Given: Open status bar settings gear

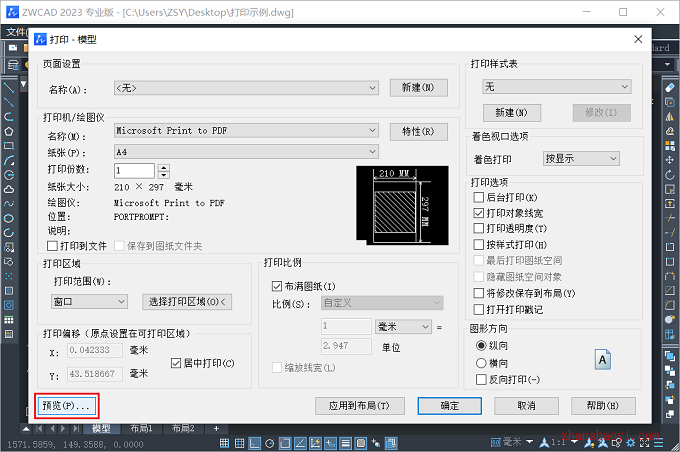Looking at the screenshot, I should [x=631, y=443].
